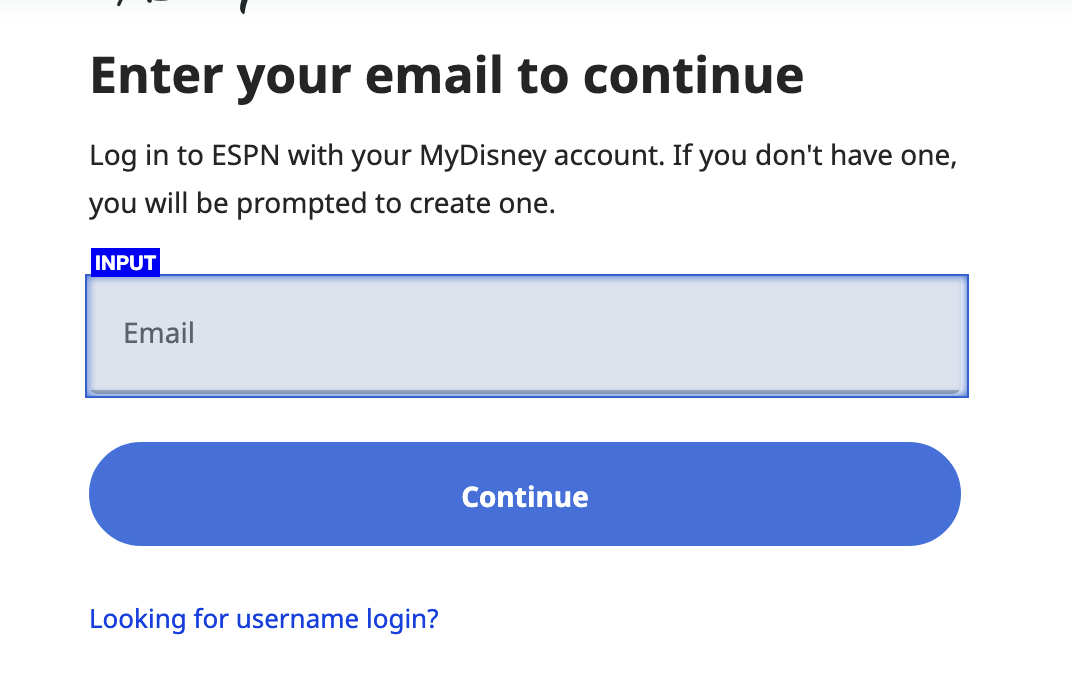Select the username login hyperlink below Continue
The height and width of the screenshot is (676, 1072).
click(x=264, y=619)
